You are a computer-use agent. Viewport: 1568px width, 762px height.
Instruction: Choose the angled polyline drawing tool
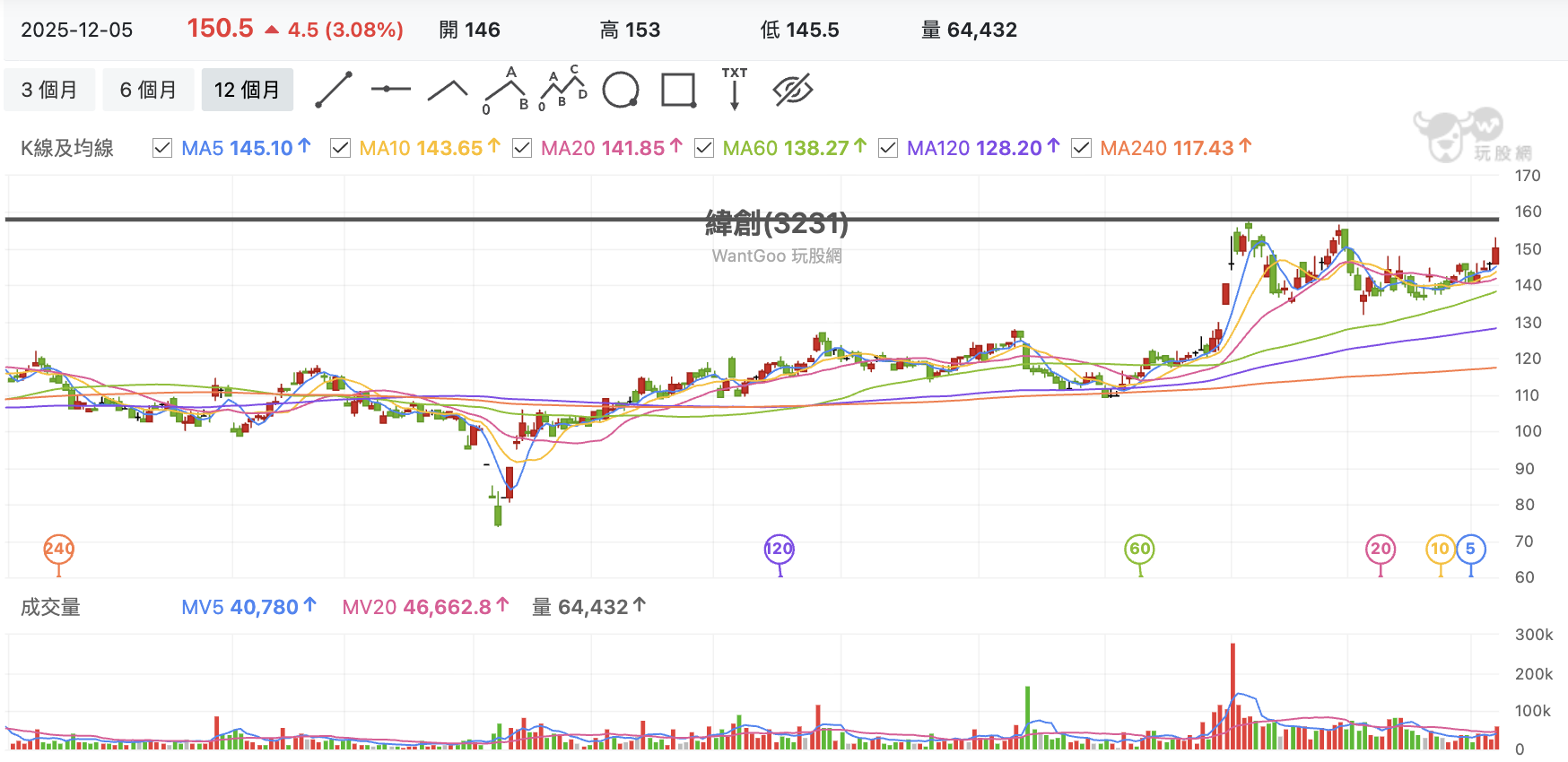(x=448, y=89)
